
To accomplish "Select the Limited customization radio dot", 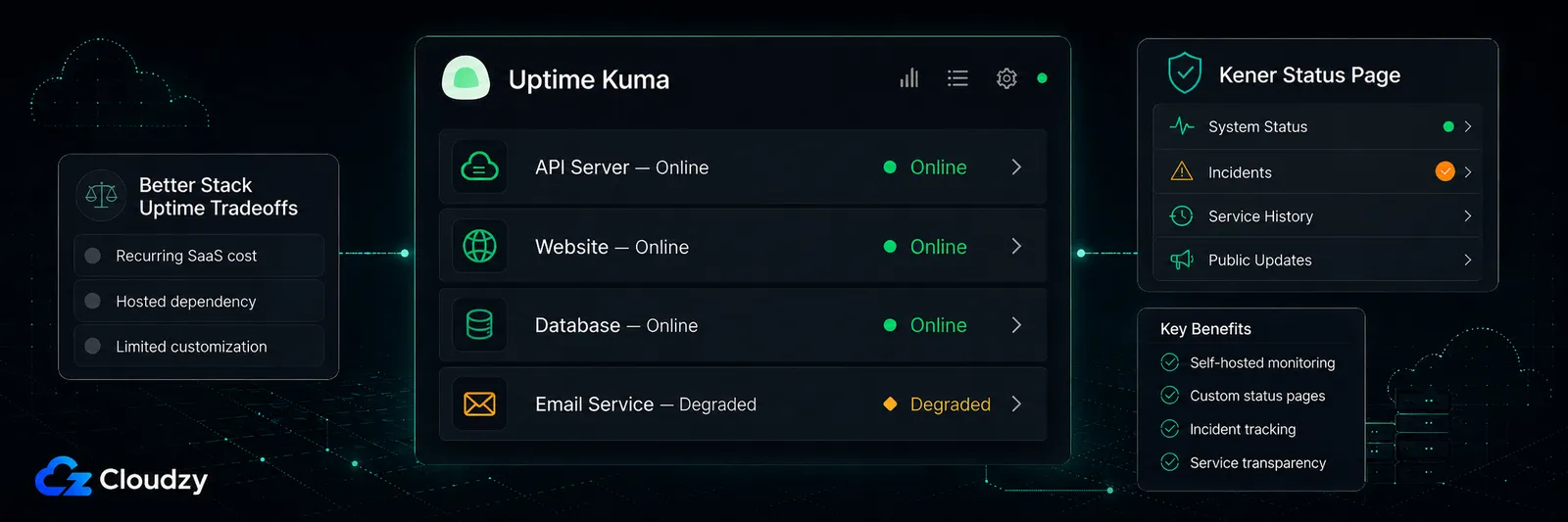I will click(x=93, y=346).
